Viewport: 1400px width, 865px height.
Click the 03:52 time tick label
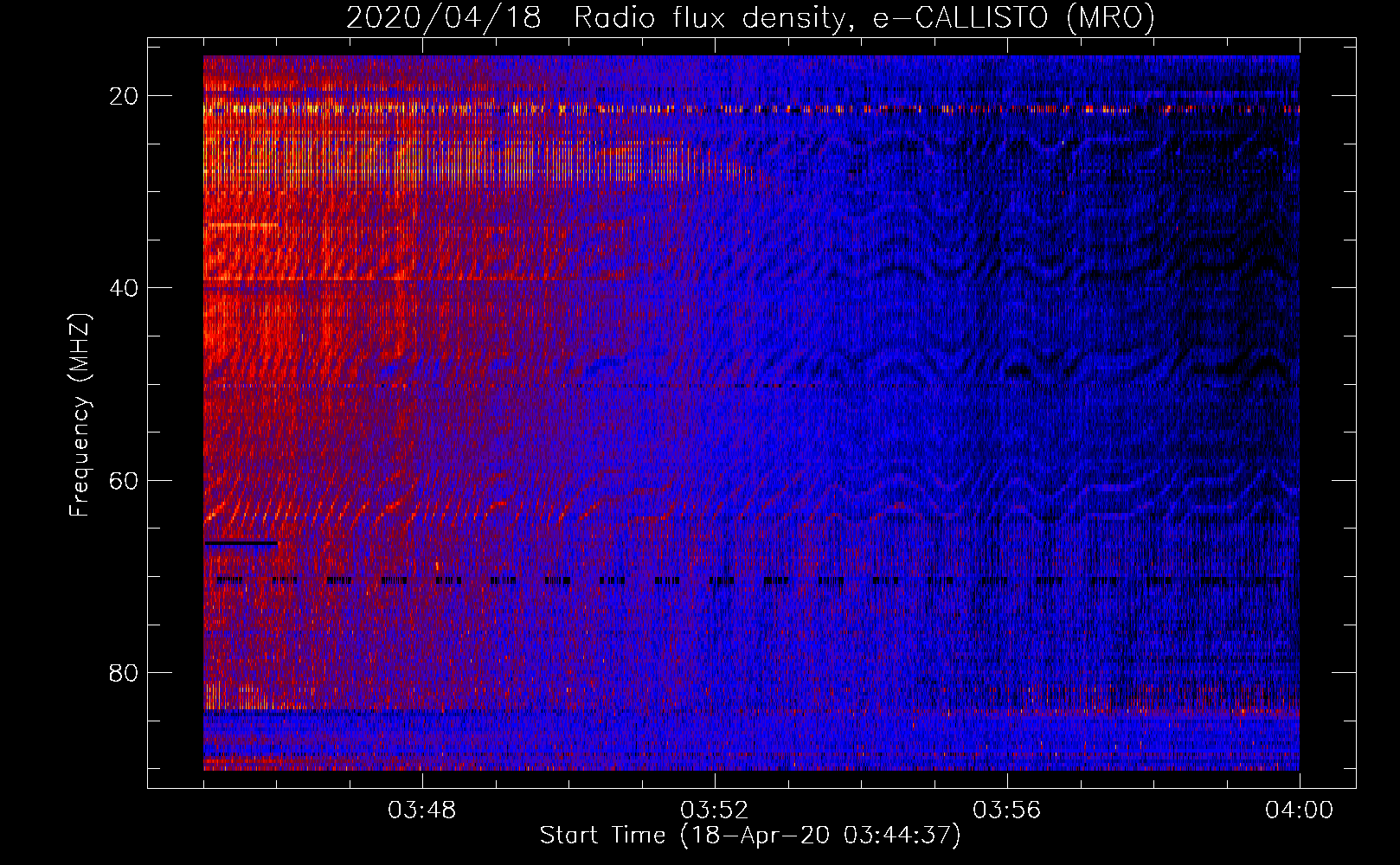point(715,811)
